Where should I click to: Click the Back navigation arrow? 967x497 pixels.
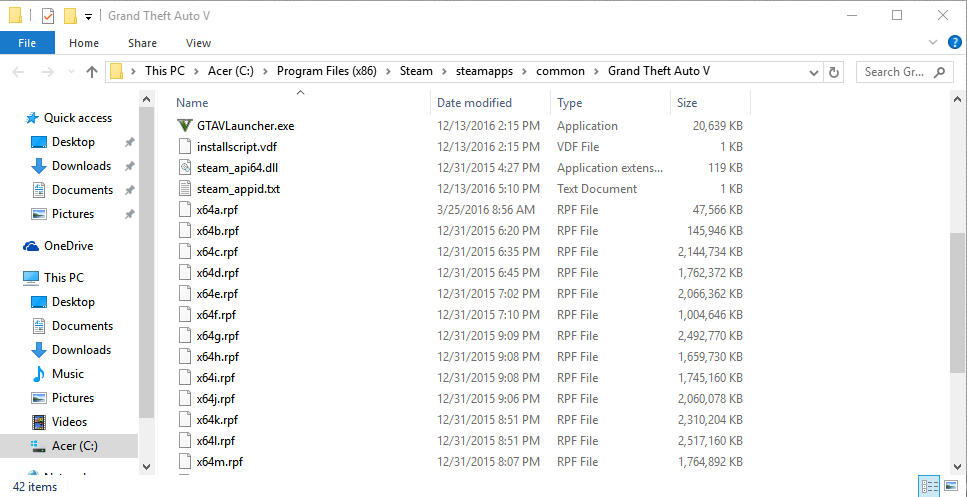(19, 72)
